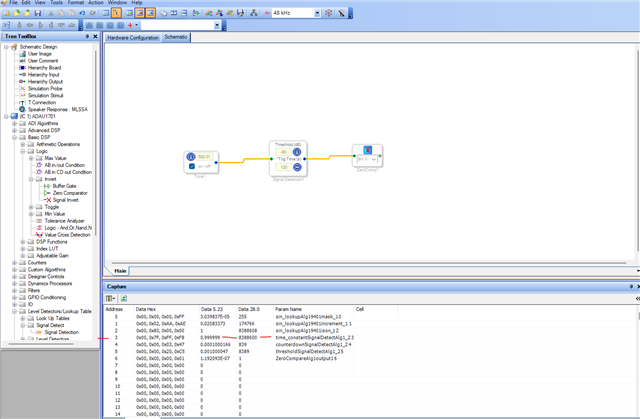Click the T Connection icon in the tree
The width and height of the screenshot is (640, 419).
click(x=22, y=102)
